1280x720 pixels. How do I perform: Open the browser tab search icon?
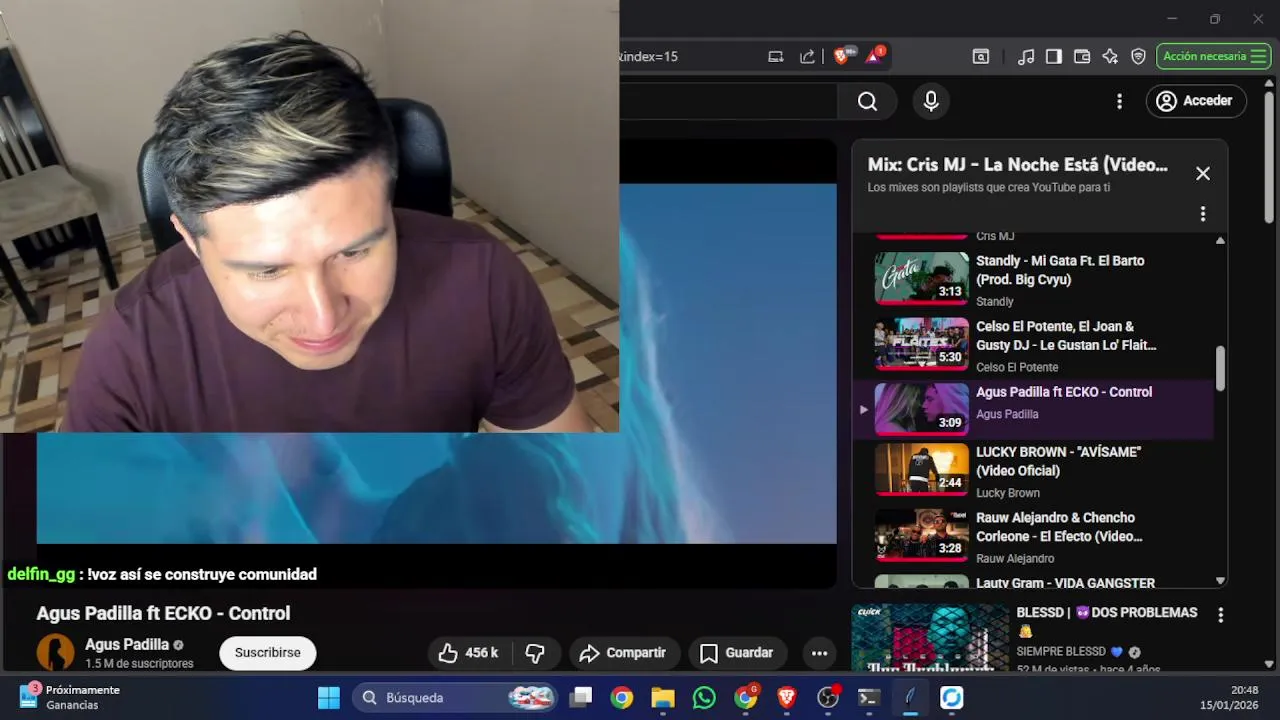[981, 57]
